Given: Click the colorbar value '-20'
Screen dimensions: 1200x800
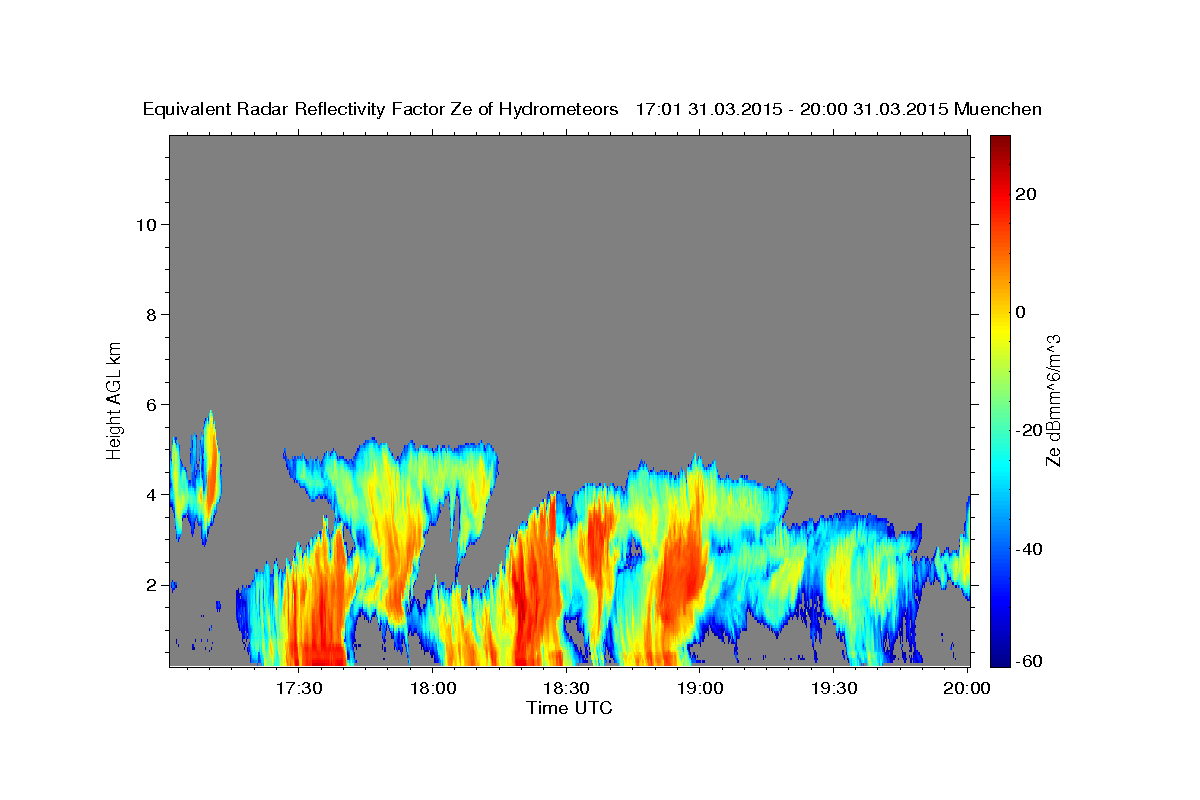Looking at the screenshot, I should click(x=1029, y=430).
